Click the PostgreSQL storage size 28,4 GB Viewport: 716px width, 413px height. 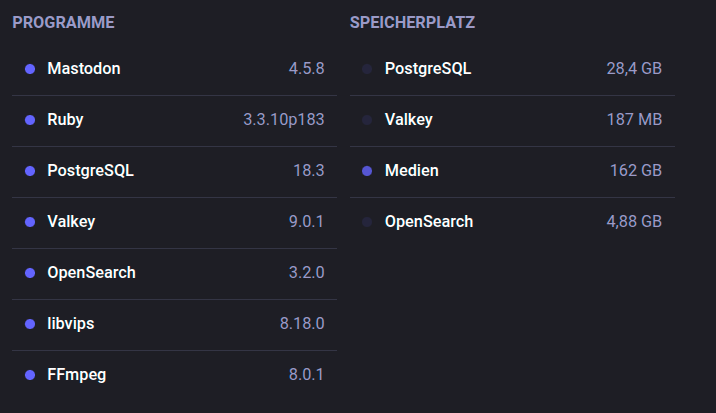(x=634, y=69)
